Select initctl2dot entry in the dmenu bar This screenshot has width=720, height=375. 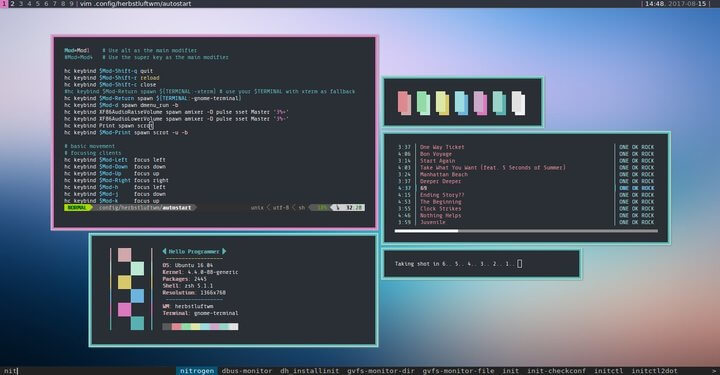[x=654, y=370]
